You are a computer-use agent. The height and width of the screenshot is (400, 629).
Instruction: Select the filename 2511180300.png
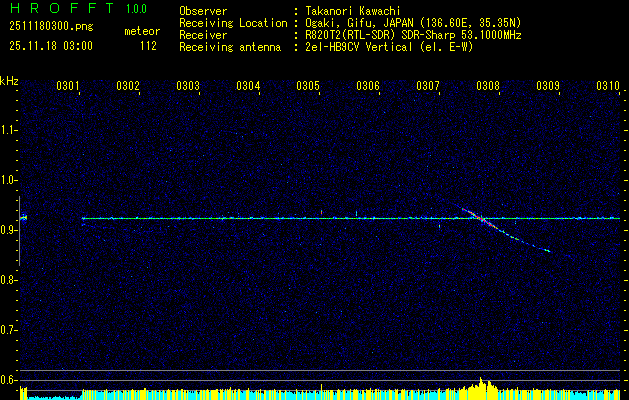click(51, 27)
